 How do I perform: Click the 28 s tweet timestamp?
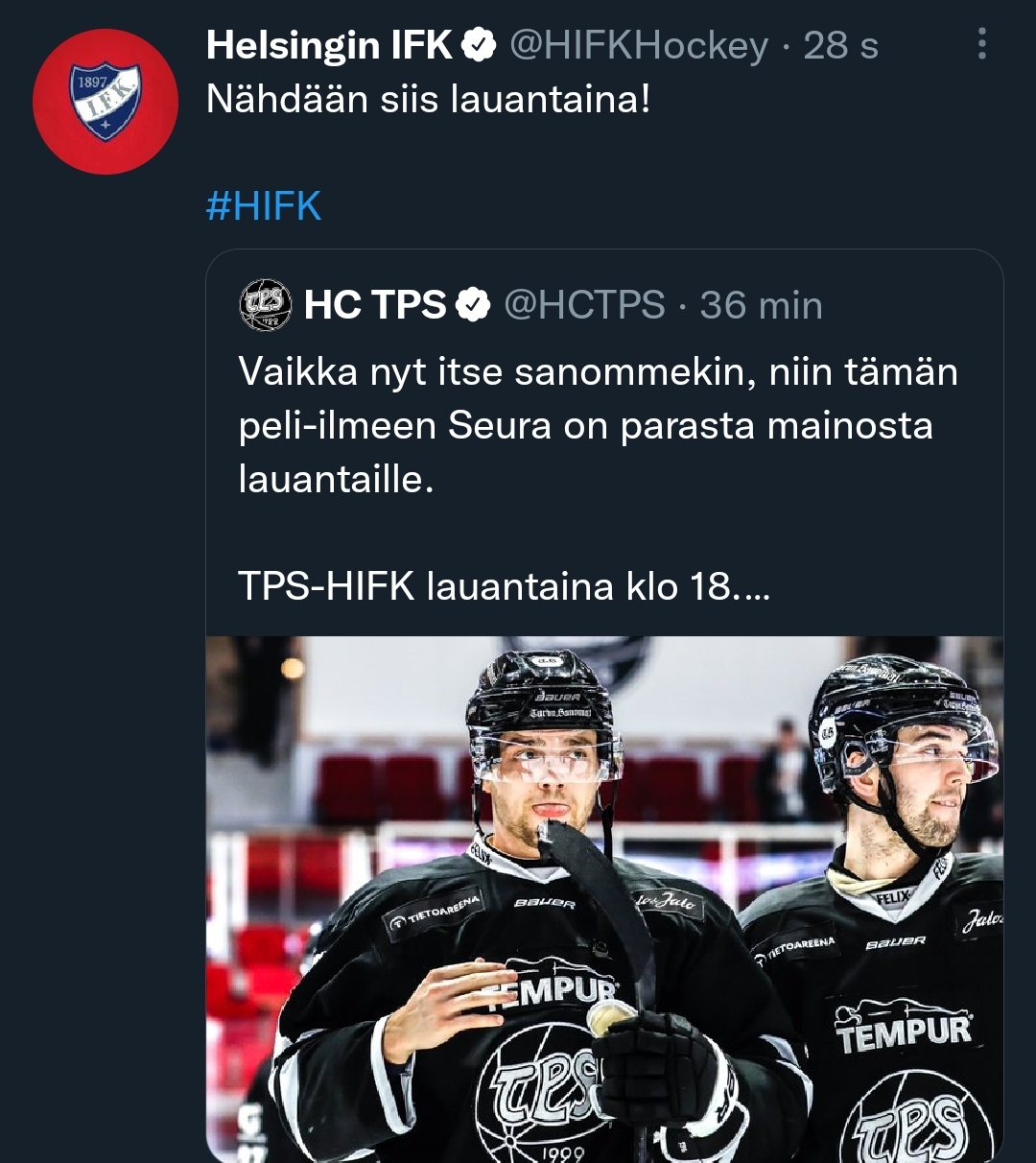[840, 45]
